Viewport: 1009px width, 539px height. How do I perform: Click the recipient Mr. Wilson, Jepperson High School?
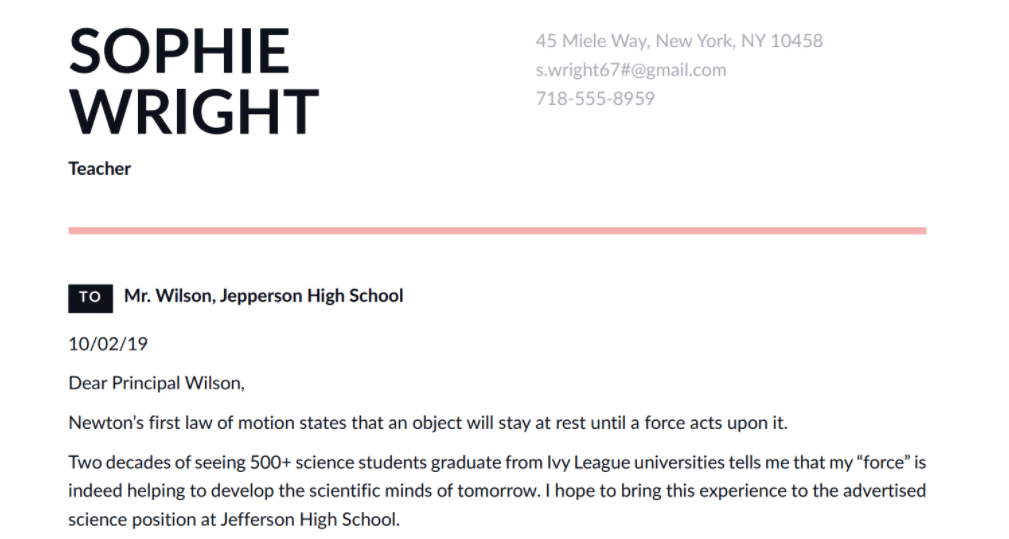264,296
